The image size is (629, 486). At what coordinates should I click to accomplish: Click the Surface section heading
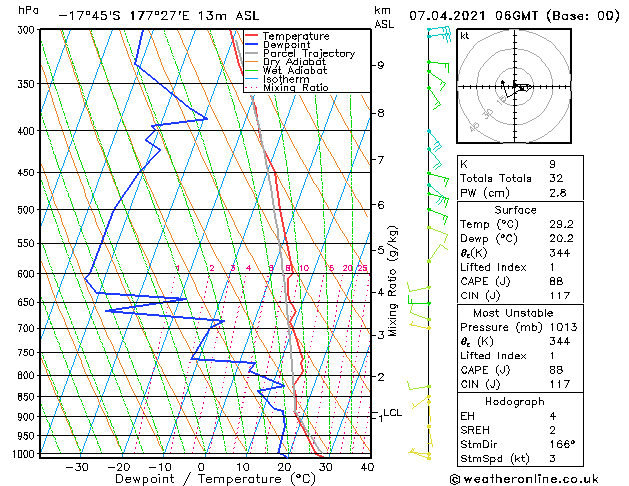[515, 210]
